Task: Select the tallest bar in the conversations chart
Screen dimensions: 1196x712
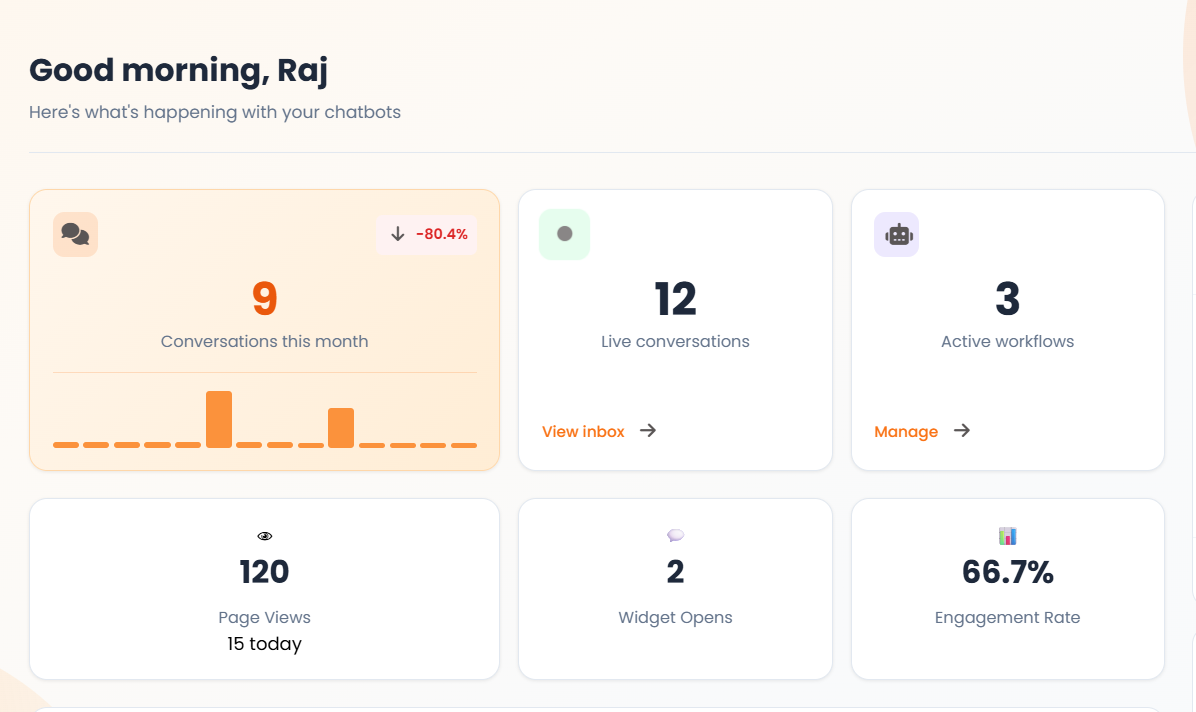Action: pyautogui.click(x=220, y=418)
